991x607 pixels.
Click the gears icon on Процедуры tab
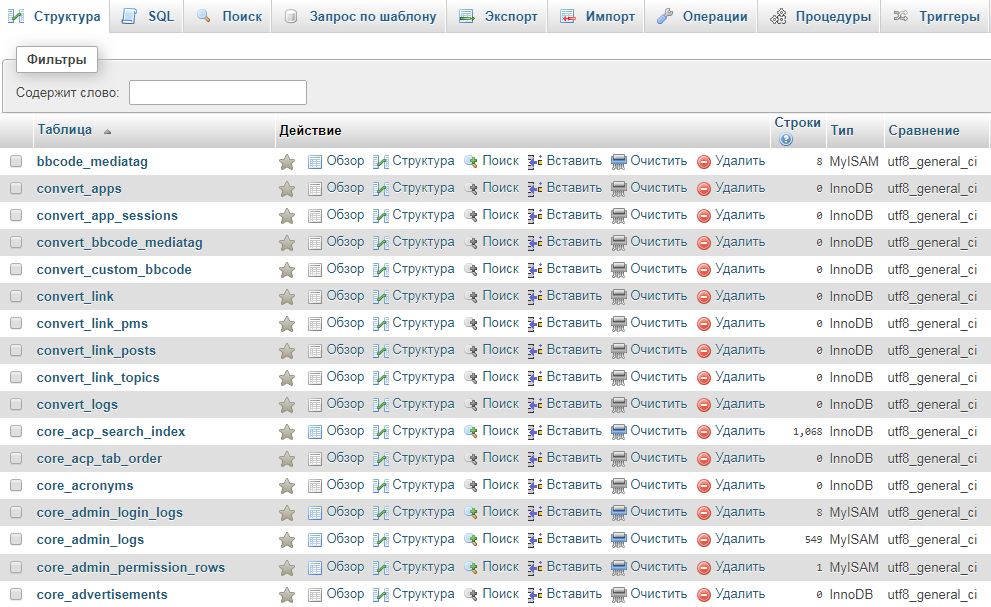click(x=778, y=16)
